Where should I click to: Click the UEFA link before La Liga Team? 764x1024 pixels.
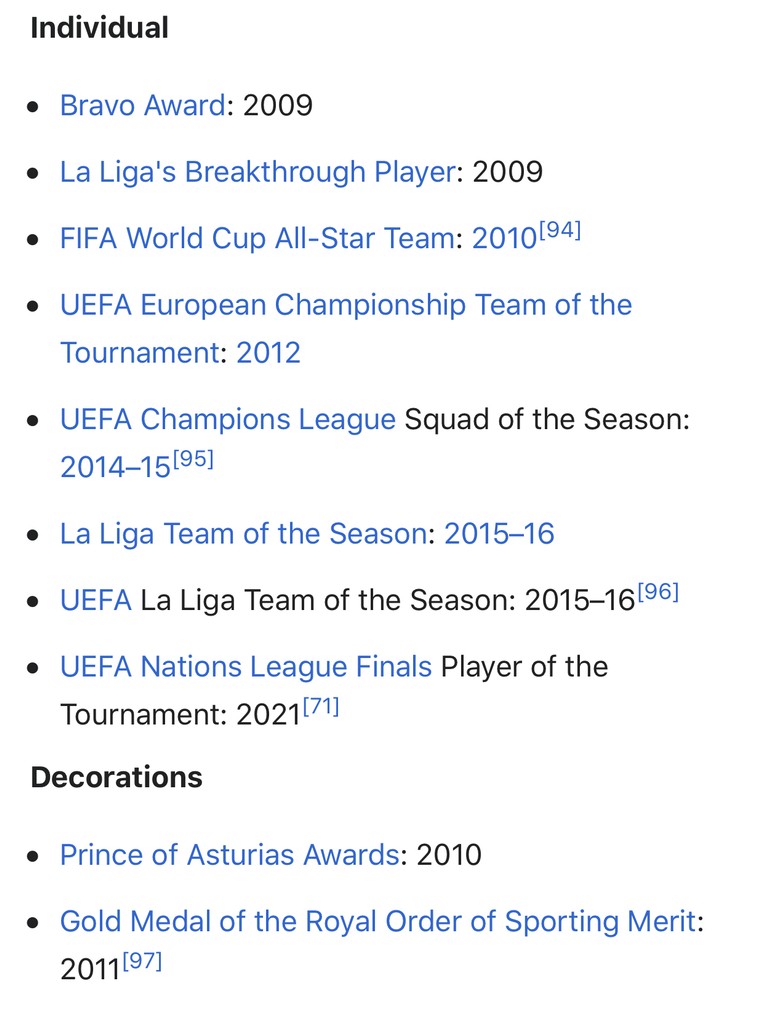click(x=95, y=600)
